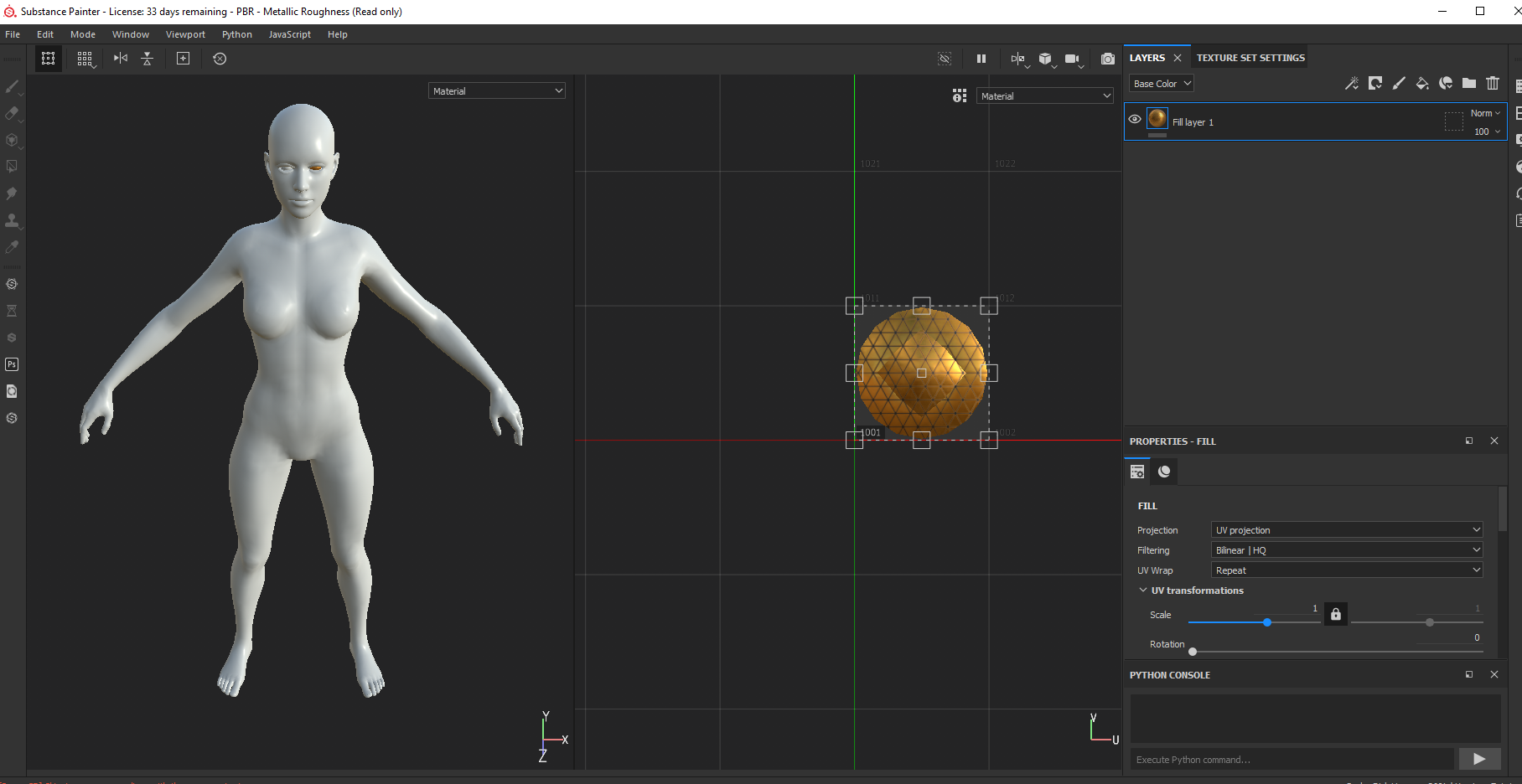Add a folder in Layers panel
The height and width of the screenshot is (784, 1522).
click(1469, 83)
